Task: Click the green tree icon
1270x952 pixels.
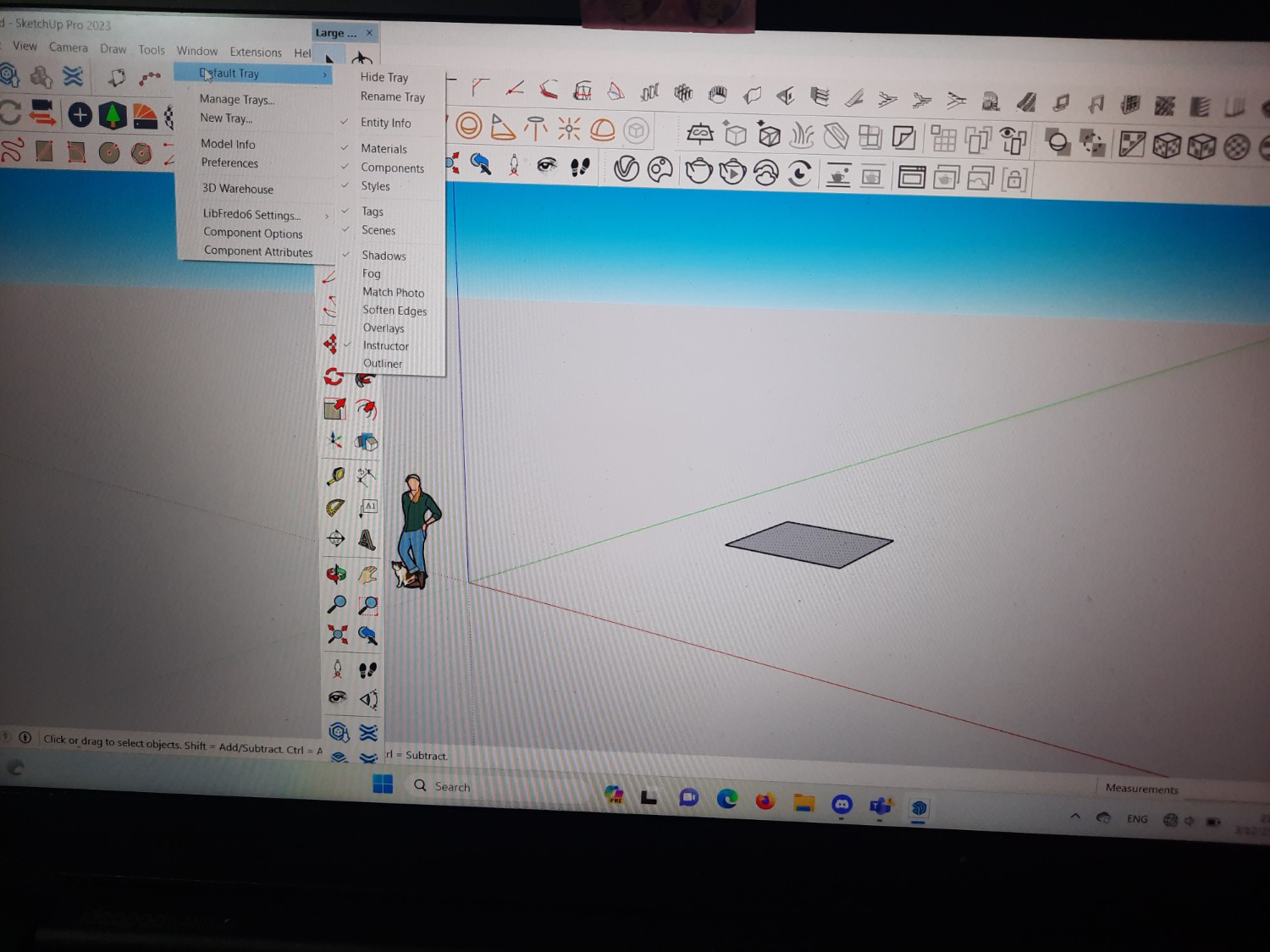Action: pyautogui.click(x=112, y=115)
